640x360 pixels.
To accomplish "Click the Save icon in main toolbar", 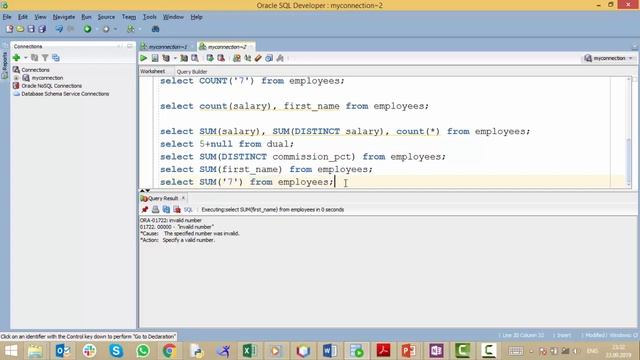I will [31, 29].
